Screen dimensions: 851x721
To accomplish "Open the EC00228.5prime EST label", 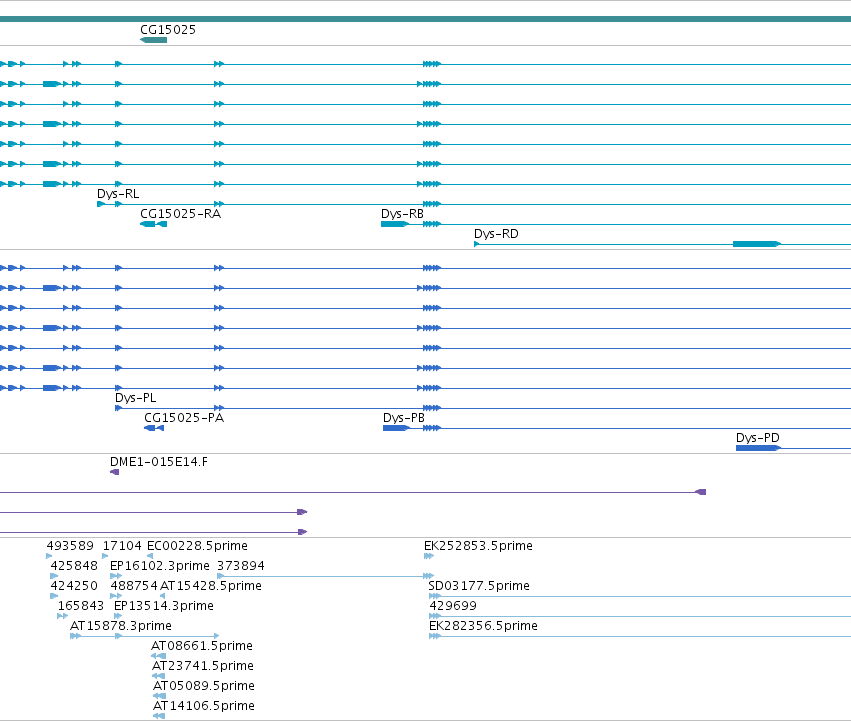I will tap(197, 546).
